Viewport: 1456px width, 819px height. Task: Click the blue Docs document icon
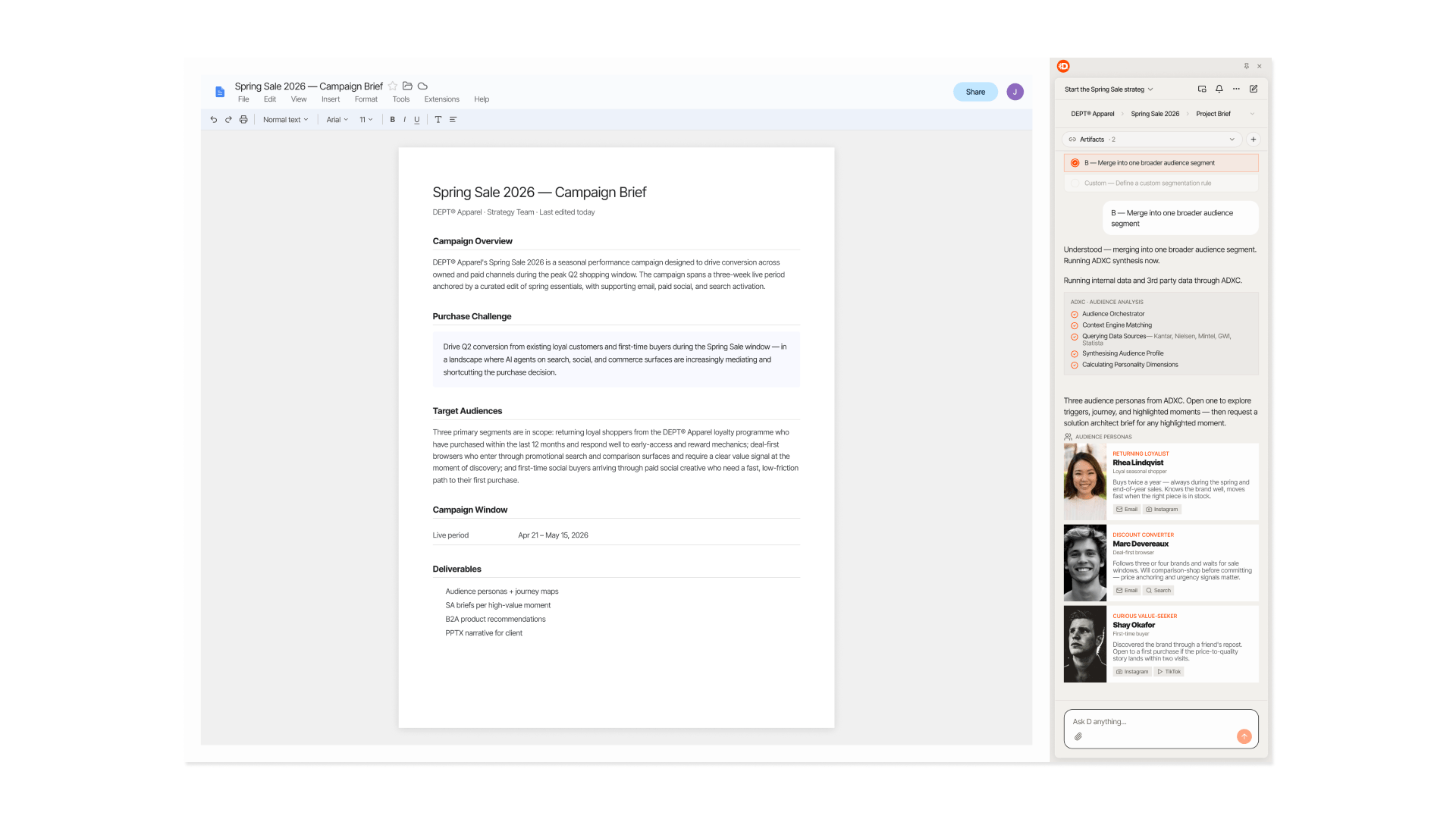220,92
